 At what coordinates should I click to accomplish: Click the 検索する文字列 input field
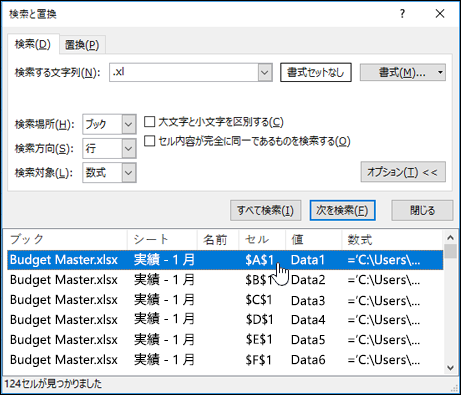coord(184,72)
